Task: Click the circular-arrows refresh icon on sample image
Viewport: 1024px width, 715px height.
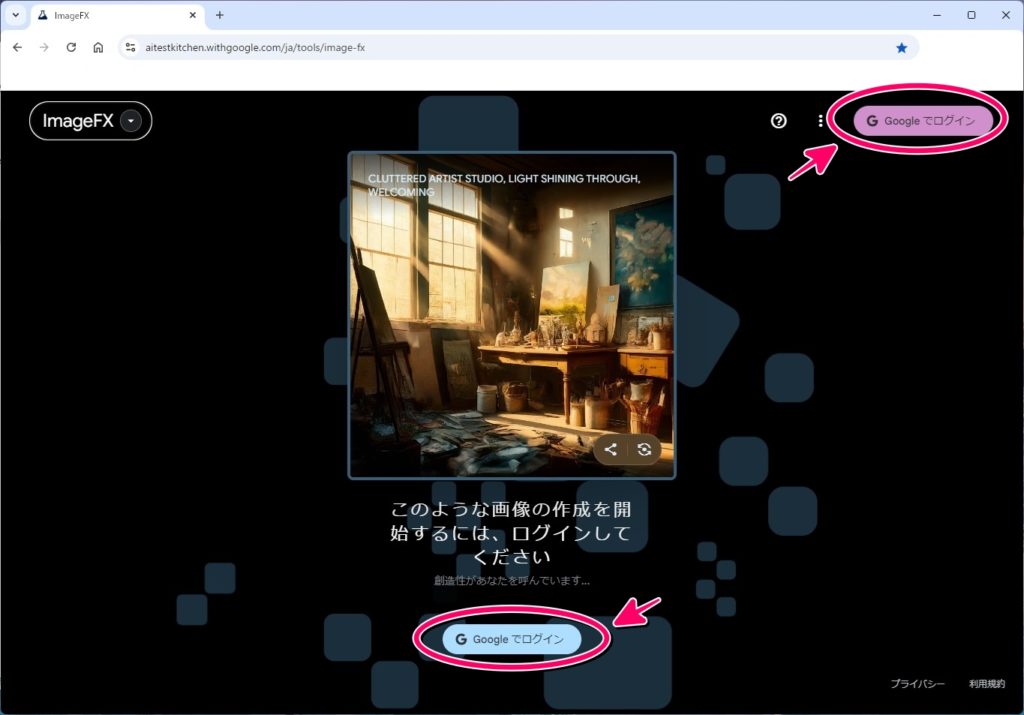Action: coord(644,450)
